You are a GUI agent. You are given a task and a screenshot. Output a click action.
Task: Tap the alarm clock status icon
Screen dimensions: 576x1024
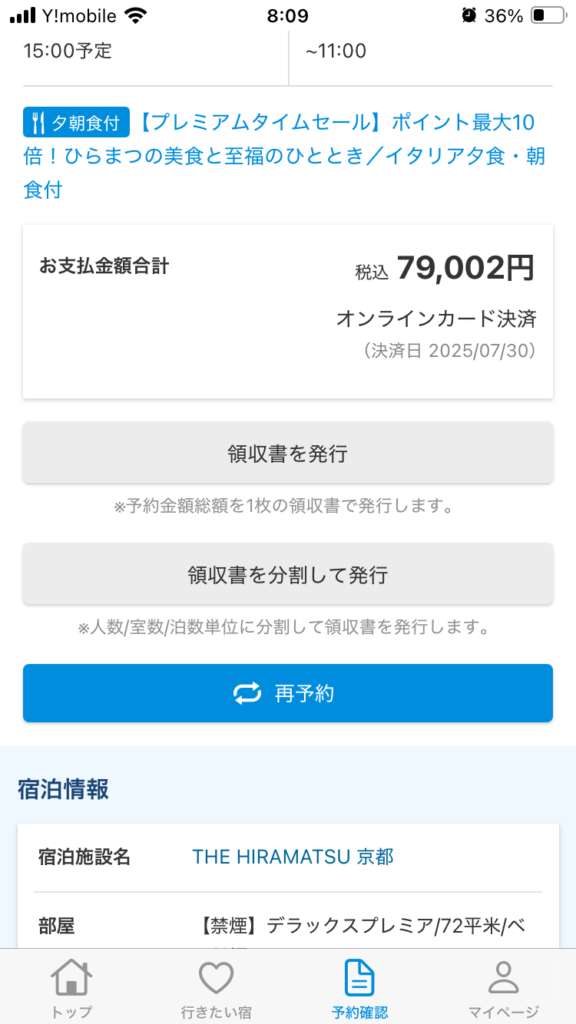pos(468,16)
